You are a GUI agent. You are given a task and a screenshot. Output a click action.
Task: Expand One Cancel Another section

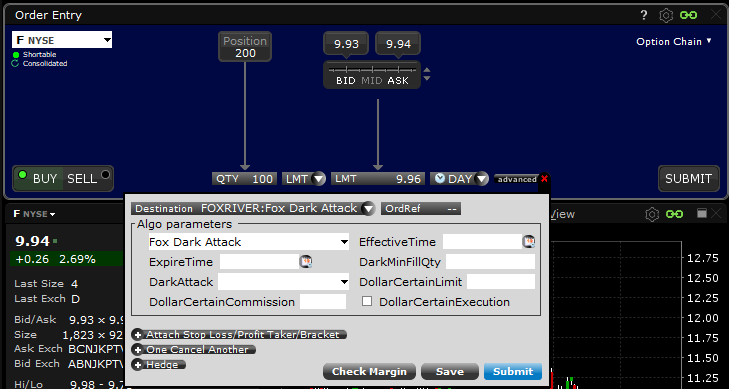pos(194,349)
